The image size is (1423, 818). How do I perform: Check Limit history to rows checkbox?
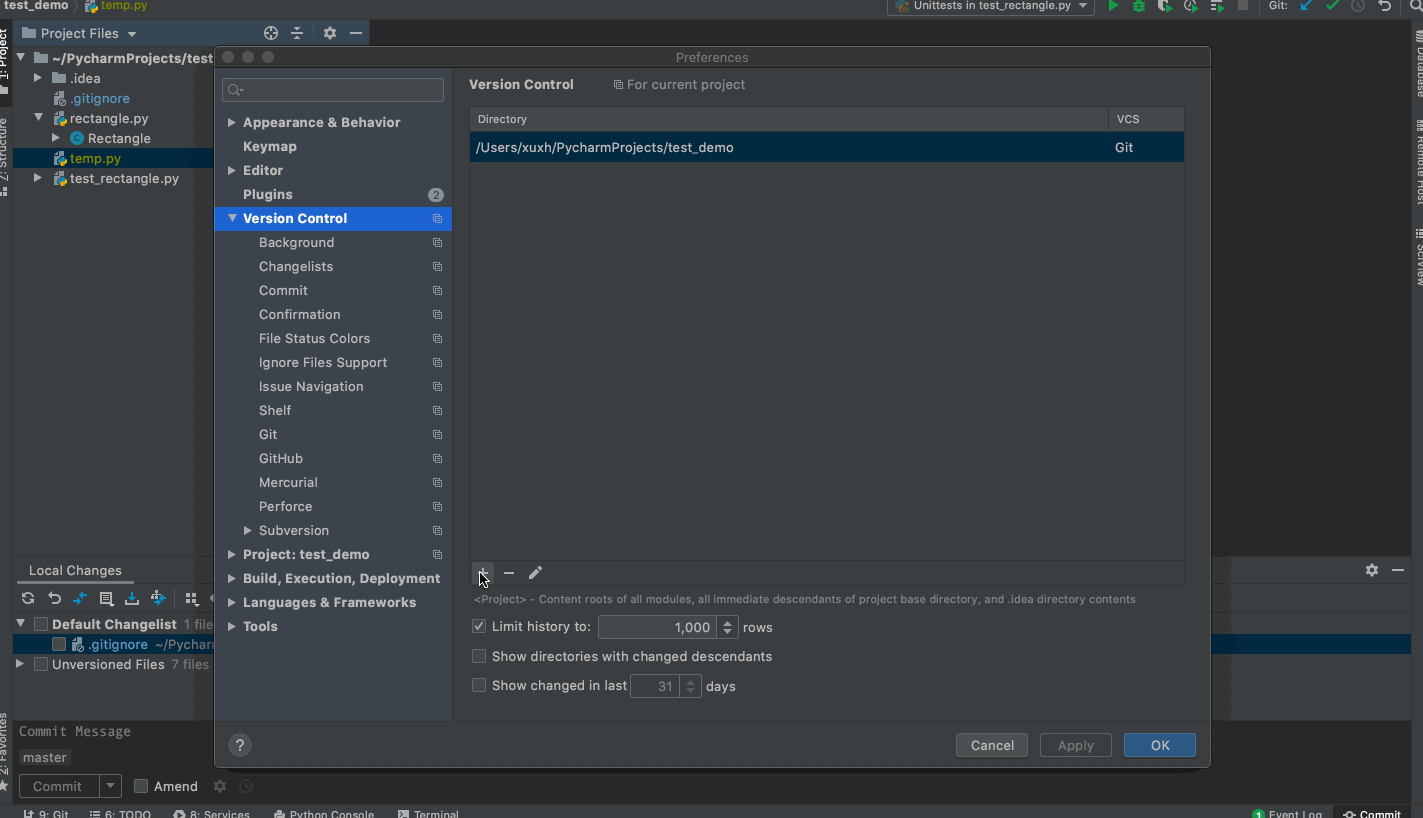point(479,627)
